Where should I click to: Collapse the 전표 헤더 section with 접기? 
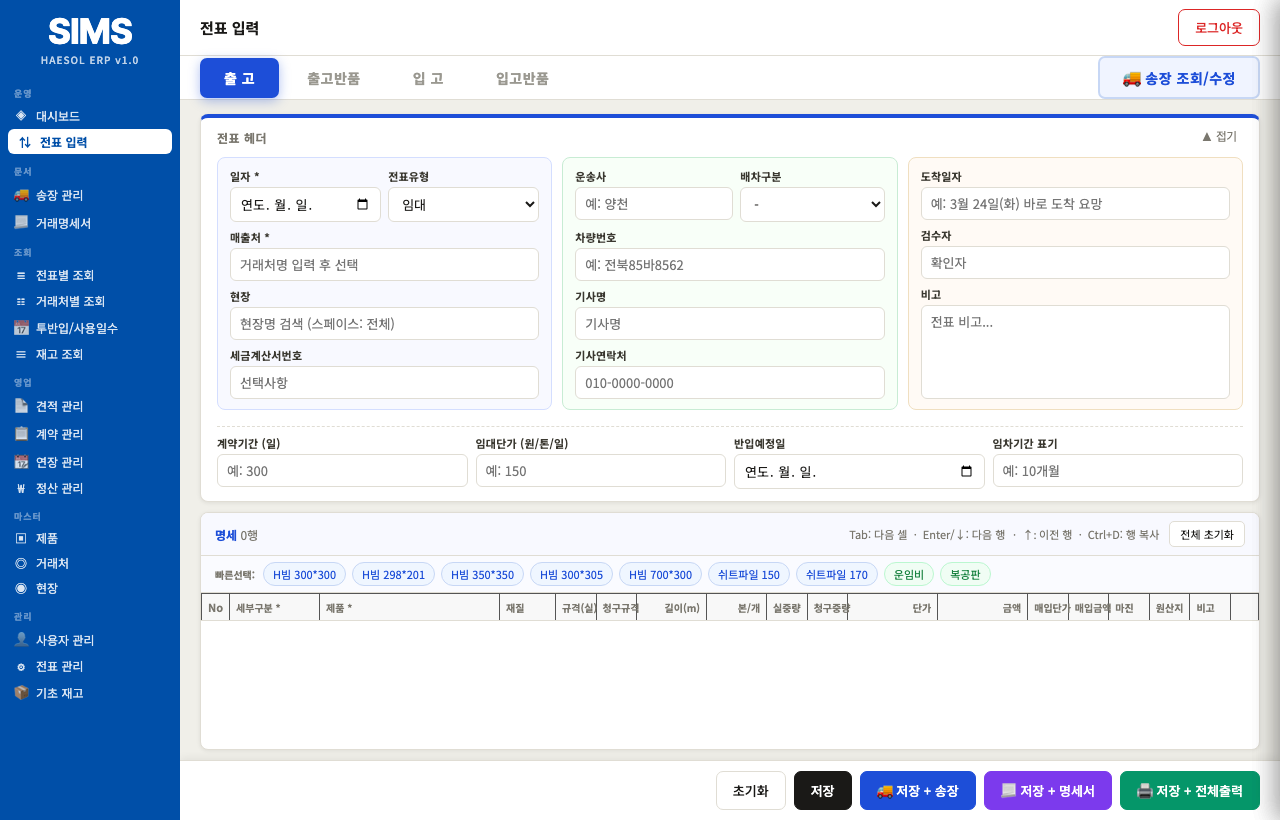(x=1219, y=137)
